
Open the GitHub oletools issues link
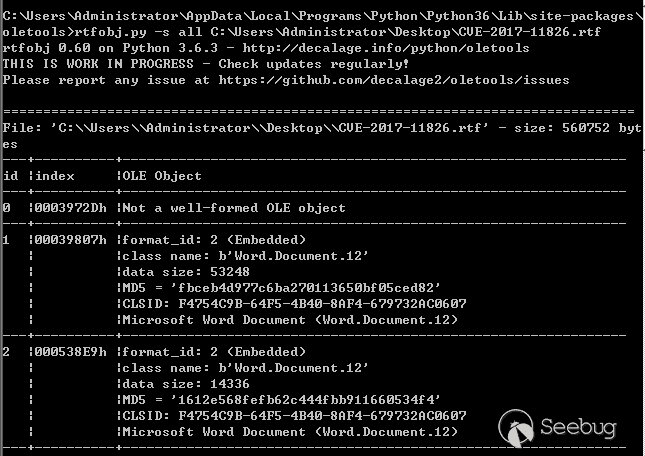click(x=395, y=80)
